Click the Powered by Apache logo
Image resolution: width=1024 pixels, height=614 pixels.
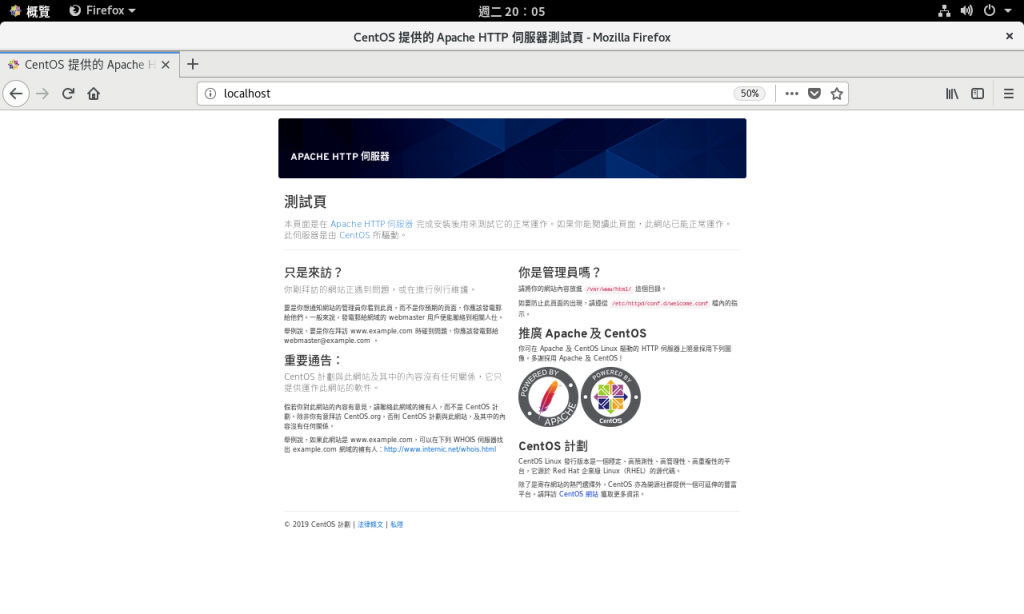(548, 397)
